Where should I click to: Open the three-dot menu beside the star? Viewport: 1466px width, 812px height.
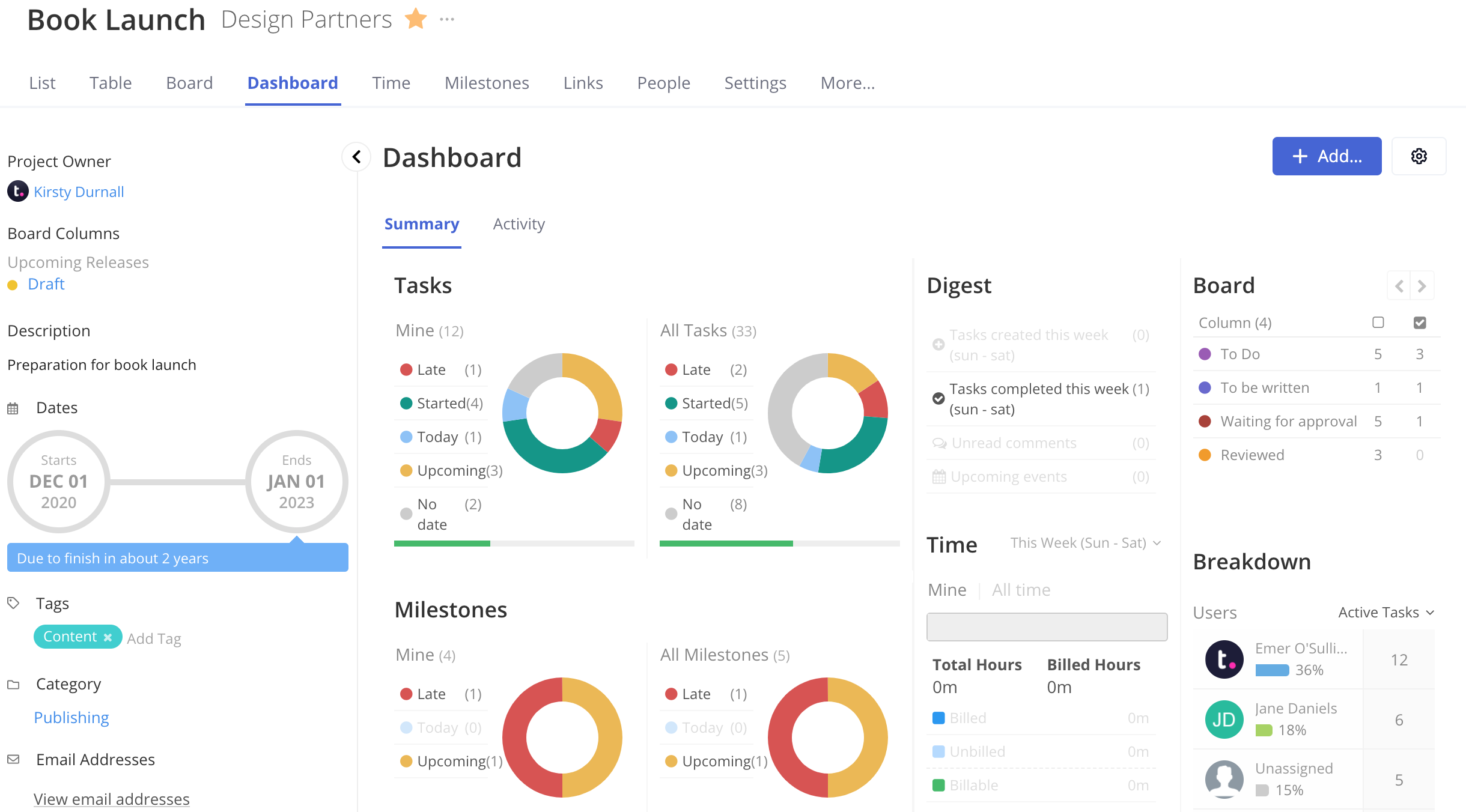(x=446, y=19)
